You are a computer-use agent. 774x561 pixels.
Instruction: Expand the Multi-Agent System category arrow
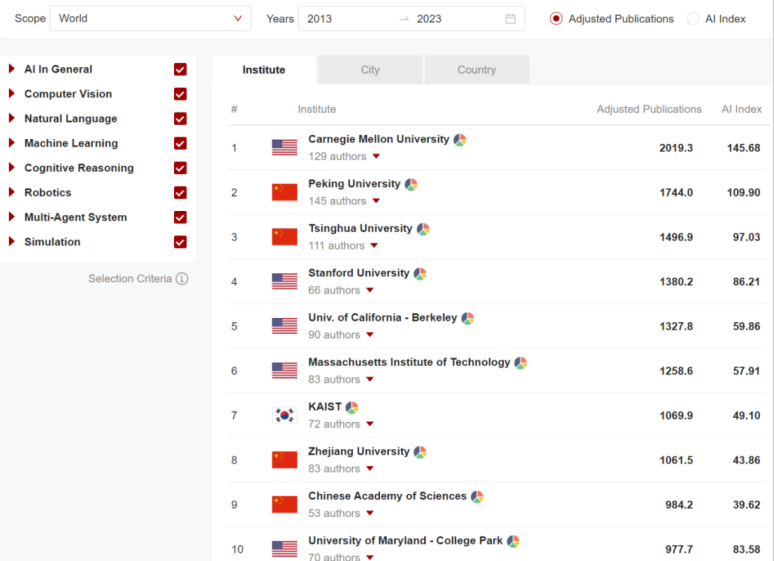coord(11,217)
